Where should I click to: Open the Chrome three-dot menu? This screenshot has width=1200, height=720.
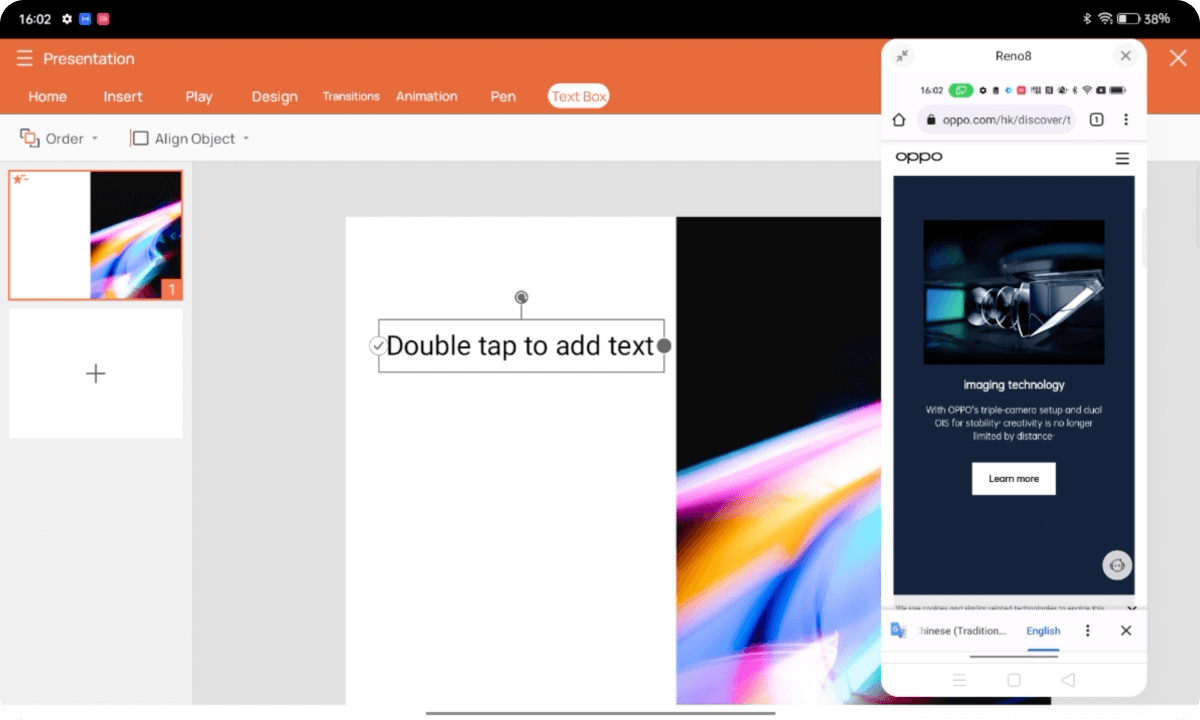click(x=1126, y=119)
